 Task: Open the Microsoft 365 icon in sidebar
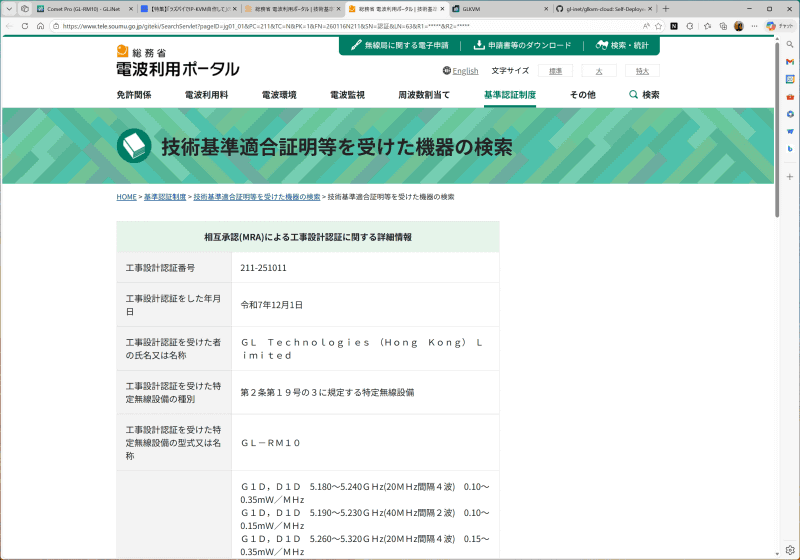[790, 114]
